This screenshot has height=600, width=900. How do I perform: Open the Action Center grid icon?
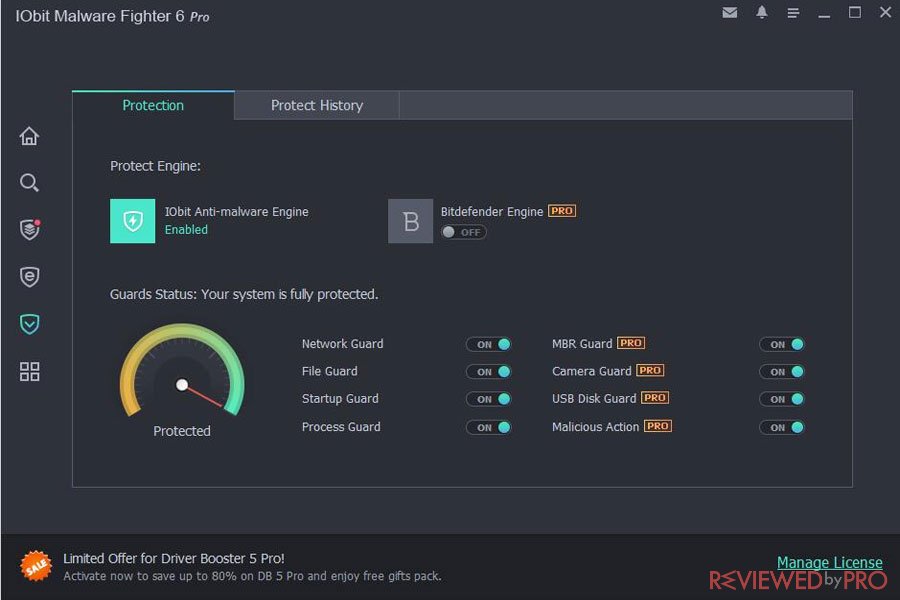(29, 371)
